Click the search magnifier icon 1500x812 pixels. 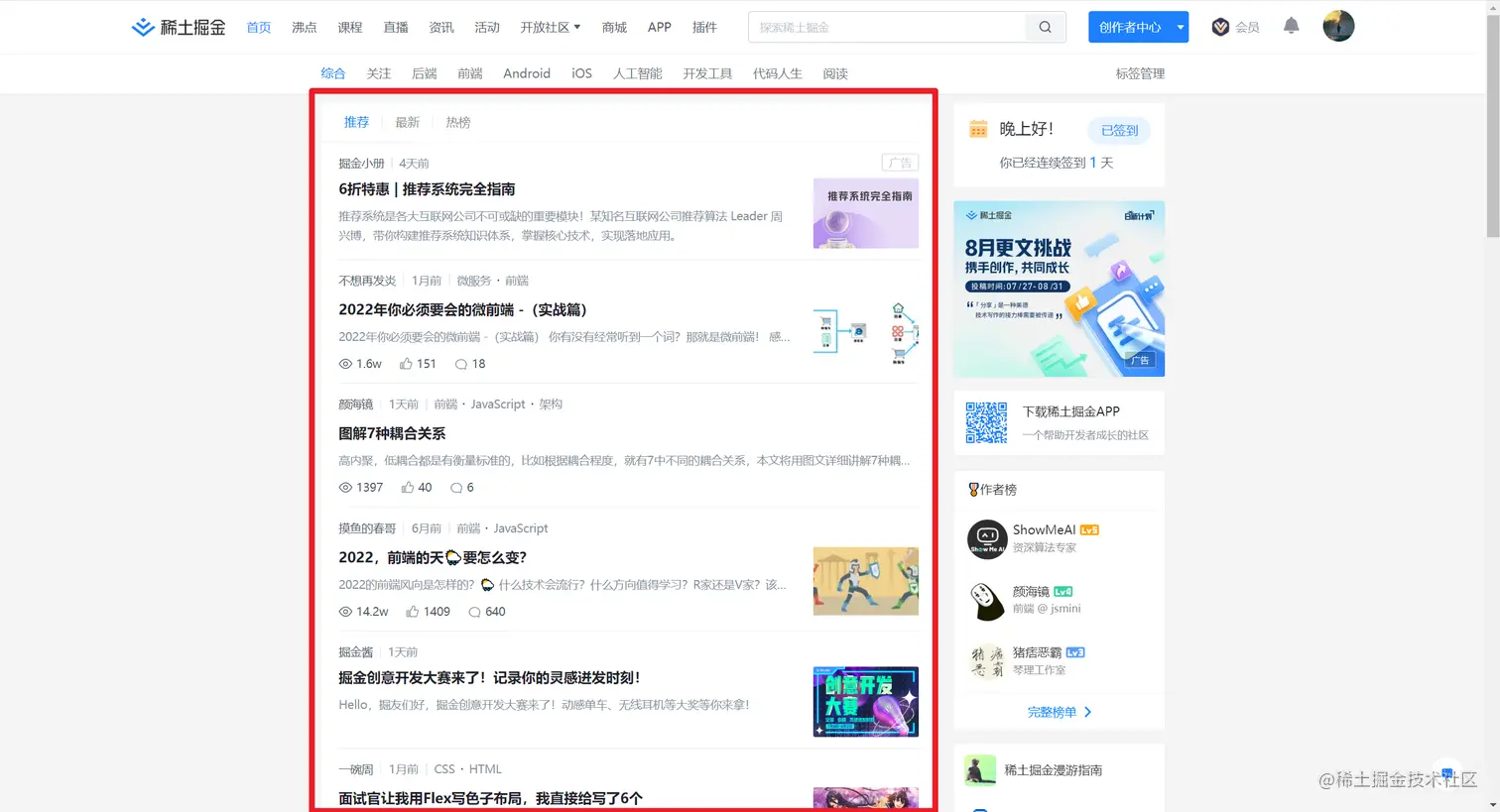[x=1044, y=27]
